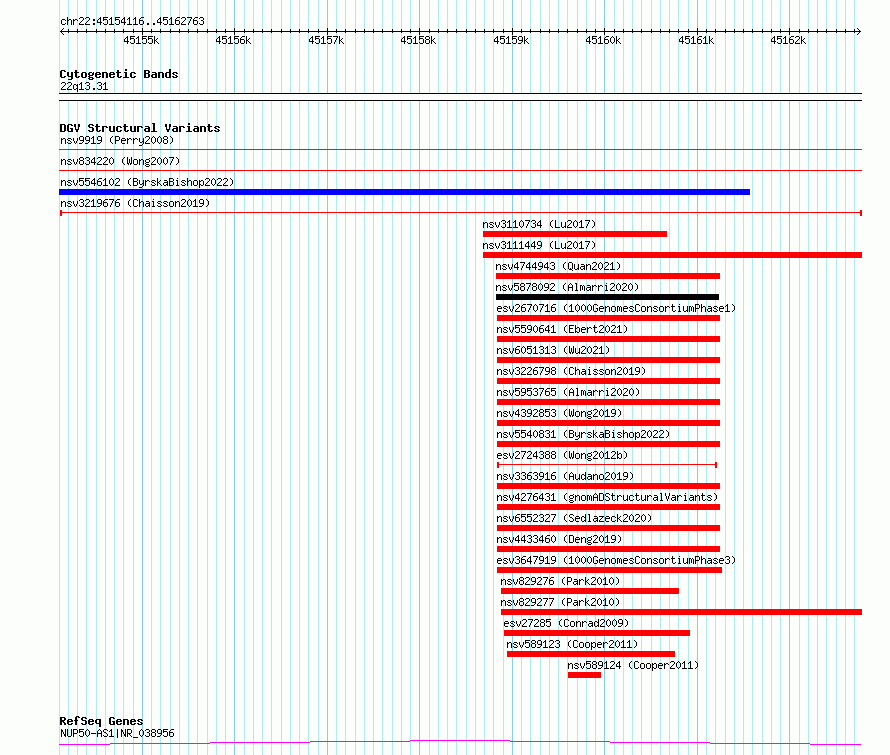Open variant nsv3219676 (Chaisson2019)

pos(135,203)
